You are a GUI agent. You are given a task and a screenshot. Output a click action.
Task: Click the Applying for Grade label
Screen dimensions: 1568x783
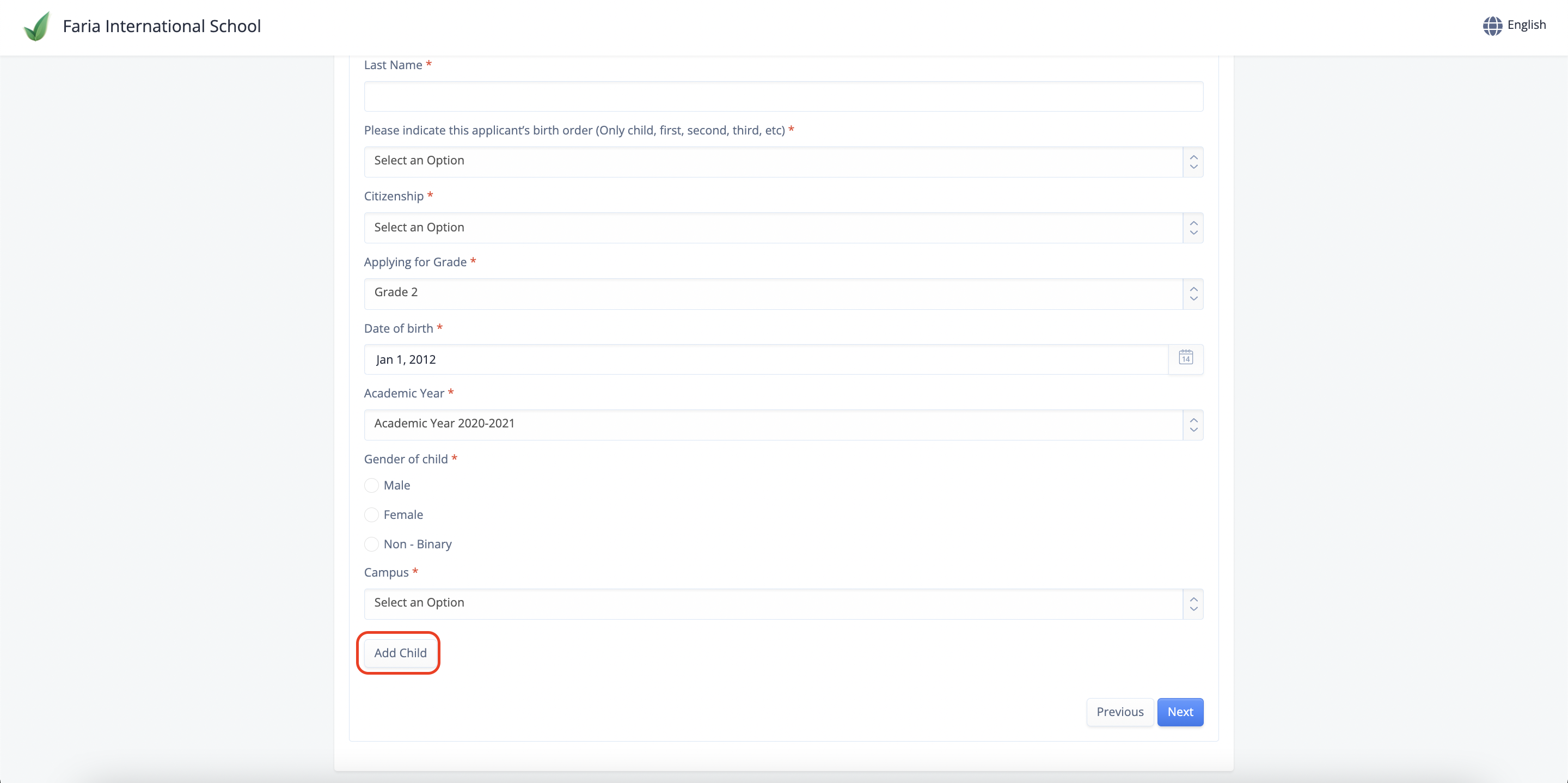tap(415, 262)
